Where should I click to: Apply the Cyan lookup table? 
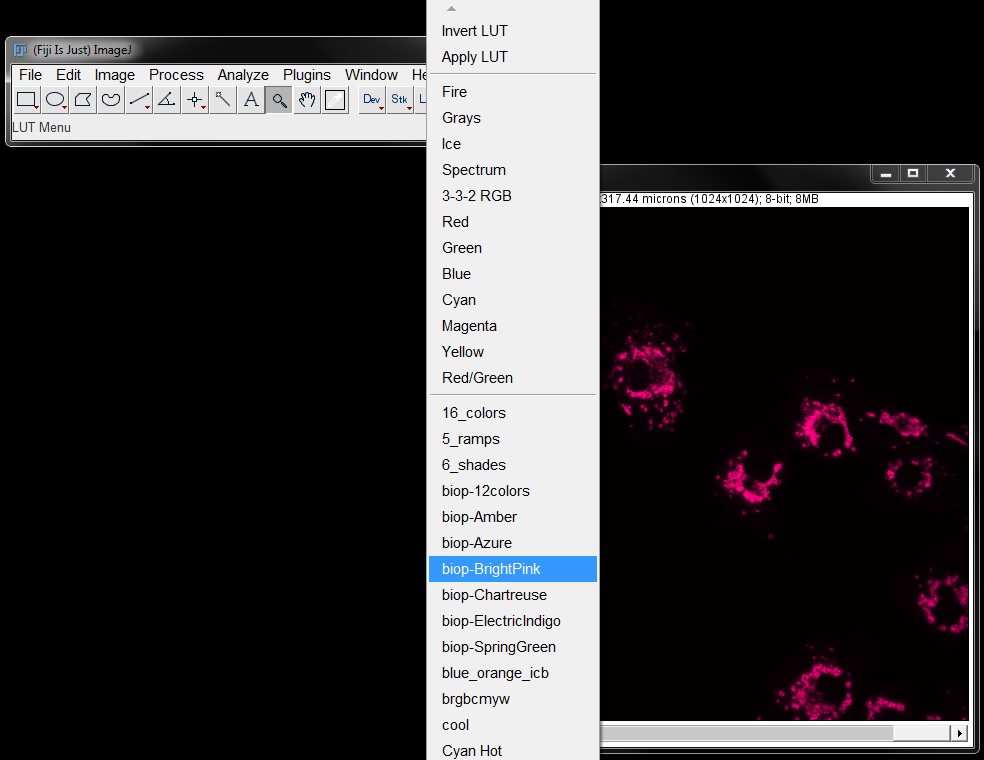pyautogui.click(x=513, y=300)
